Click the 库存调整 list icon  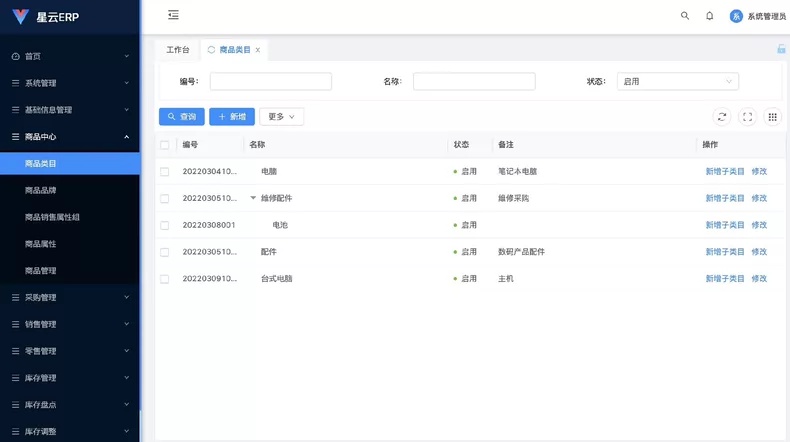(16, 431)
